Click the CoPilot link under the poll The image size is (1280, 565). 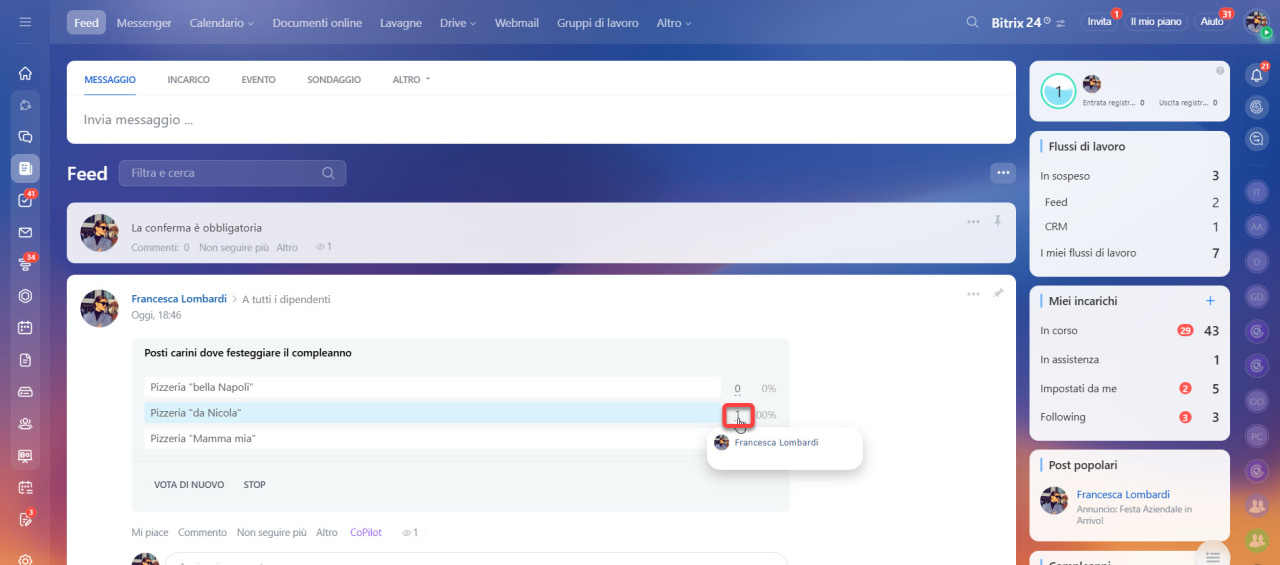tap(366, 533)
